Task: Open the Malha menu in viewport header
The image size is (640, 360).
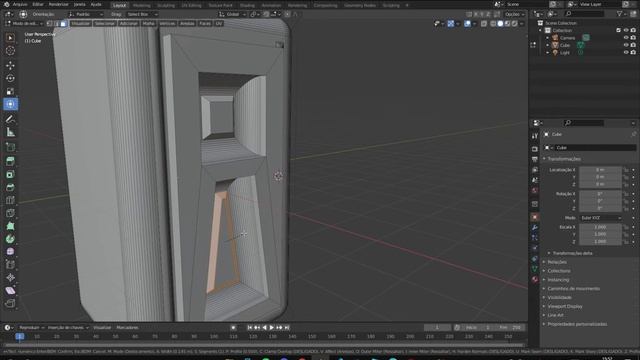Action: click(149, 24)
